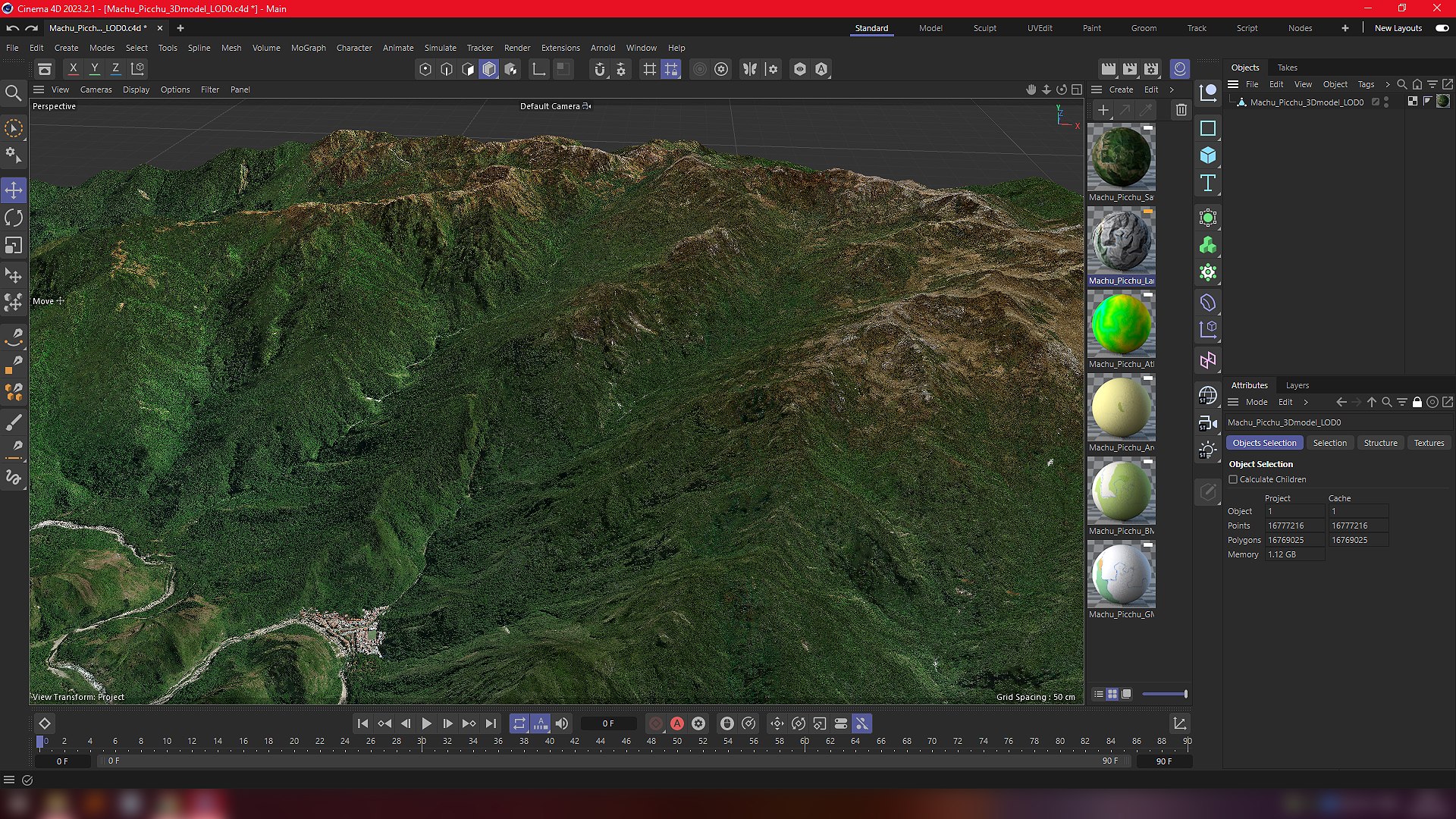This screenshot has height=819, width=1456.
Task: Select the Move tool in left toolbar
Action: [14, 190]
